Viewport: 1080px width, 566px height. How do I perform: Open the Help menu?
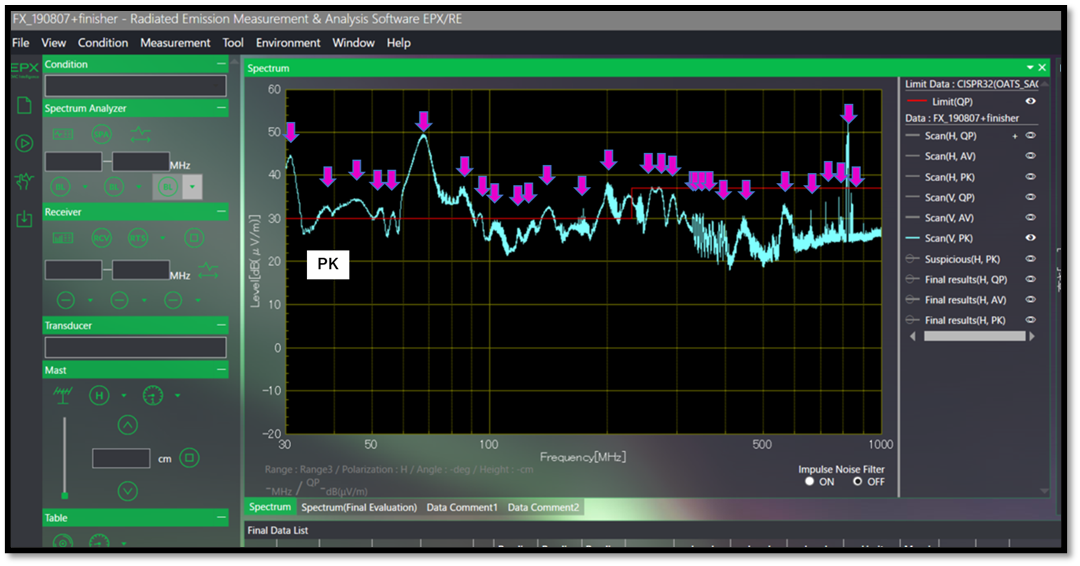399,43
